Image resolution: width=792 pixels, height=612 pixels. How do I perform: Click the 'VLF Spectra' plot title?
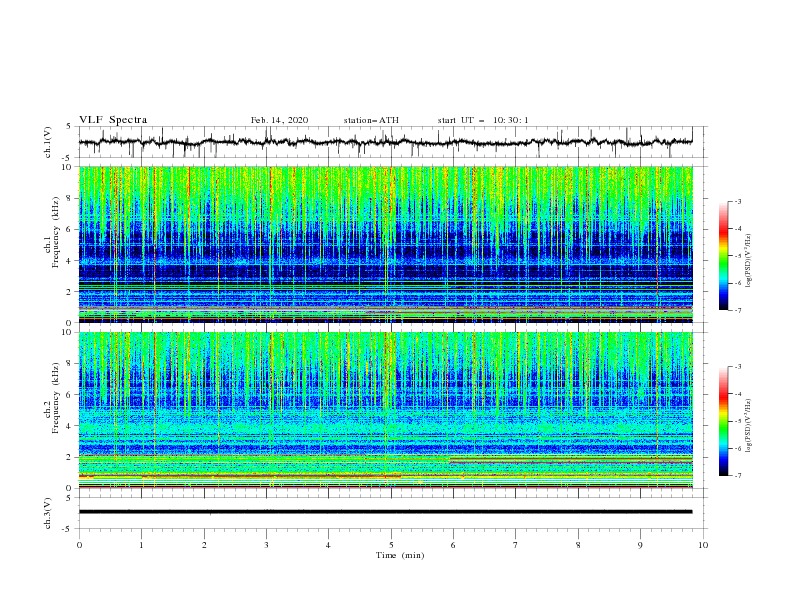pos(113,120)
